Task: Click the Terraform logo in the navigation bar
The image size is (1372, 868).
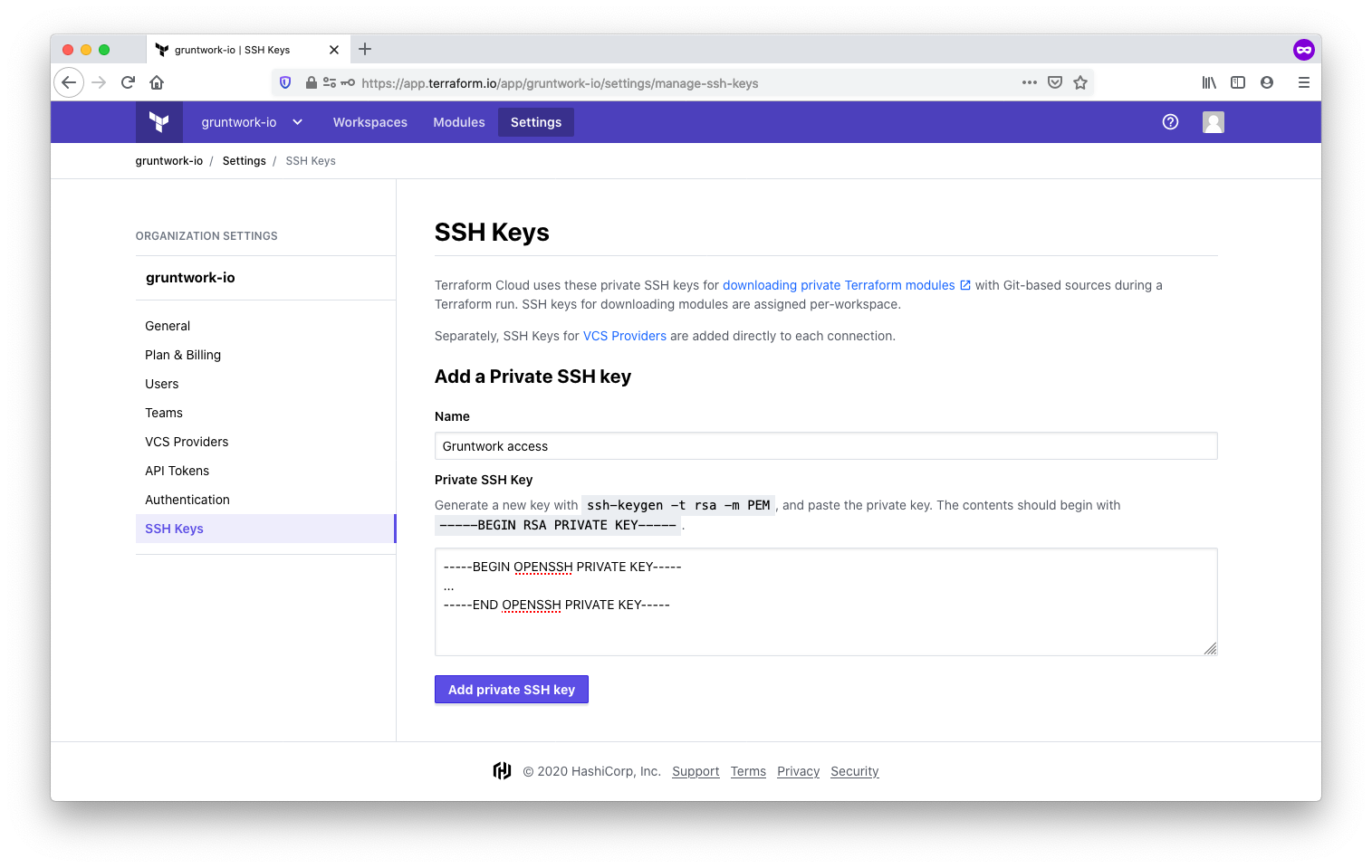Action: (158, 121)
